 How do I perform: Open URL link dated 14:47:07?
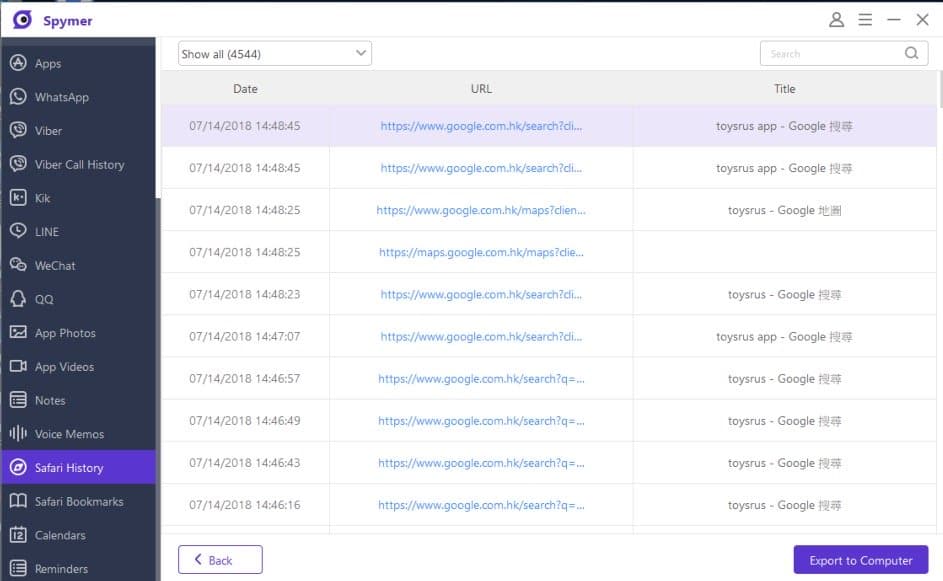(x=481, y=336)
